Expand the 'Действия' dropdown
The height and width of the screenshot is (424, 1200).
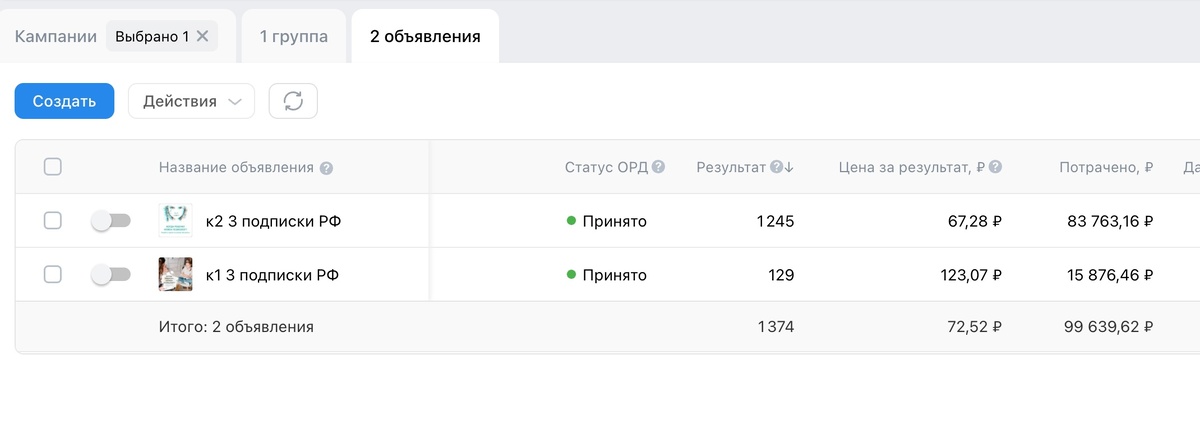191,101
